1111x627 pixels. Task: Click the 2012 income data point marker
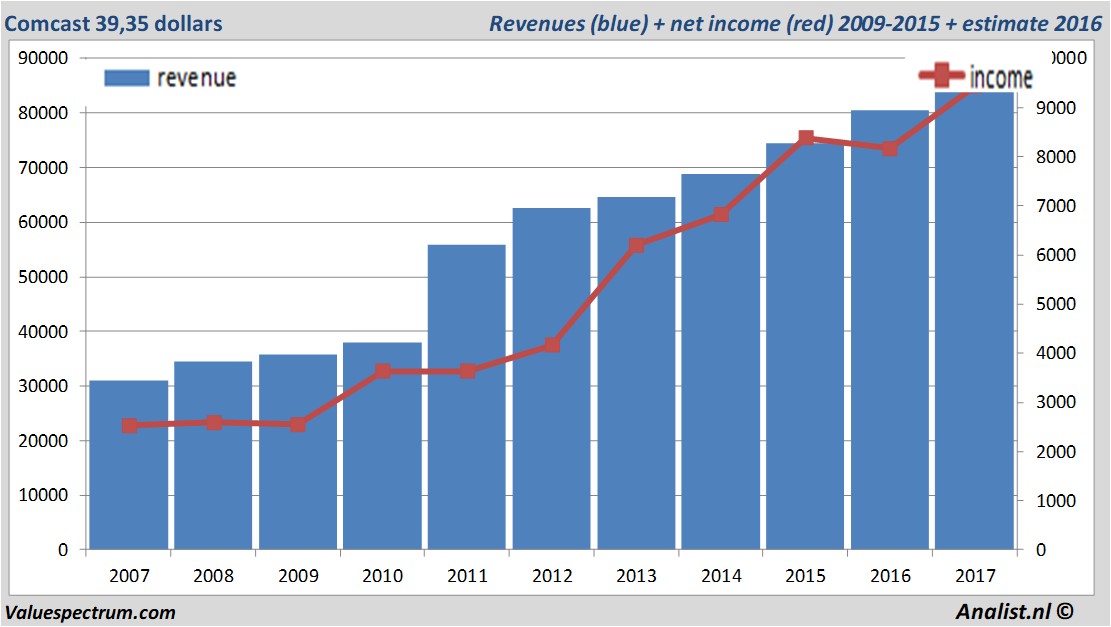tap(551, 345)
